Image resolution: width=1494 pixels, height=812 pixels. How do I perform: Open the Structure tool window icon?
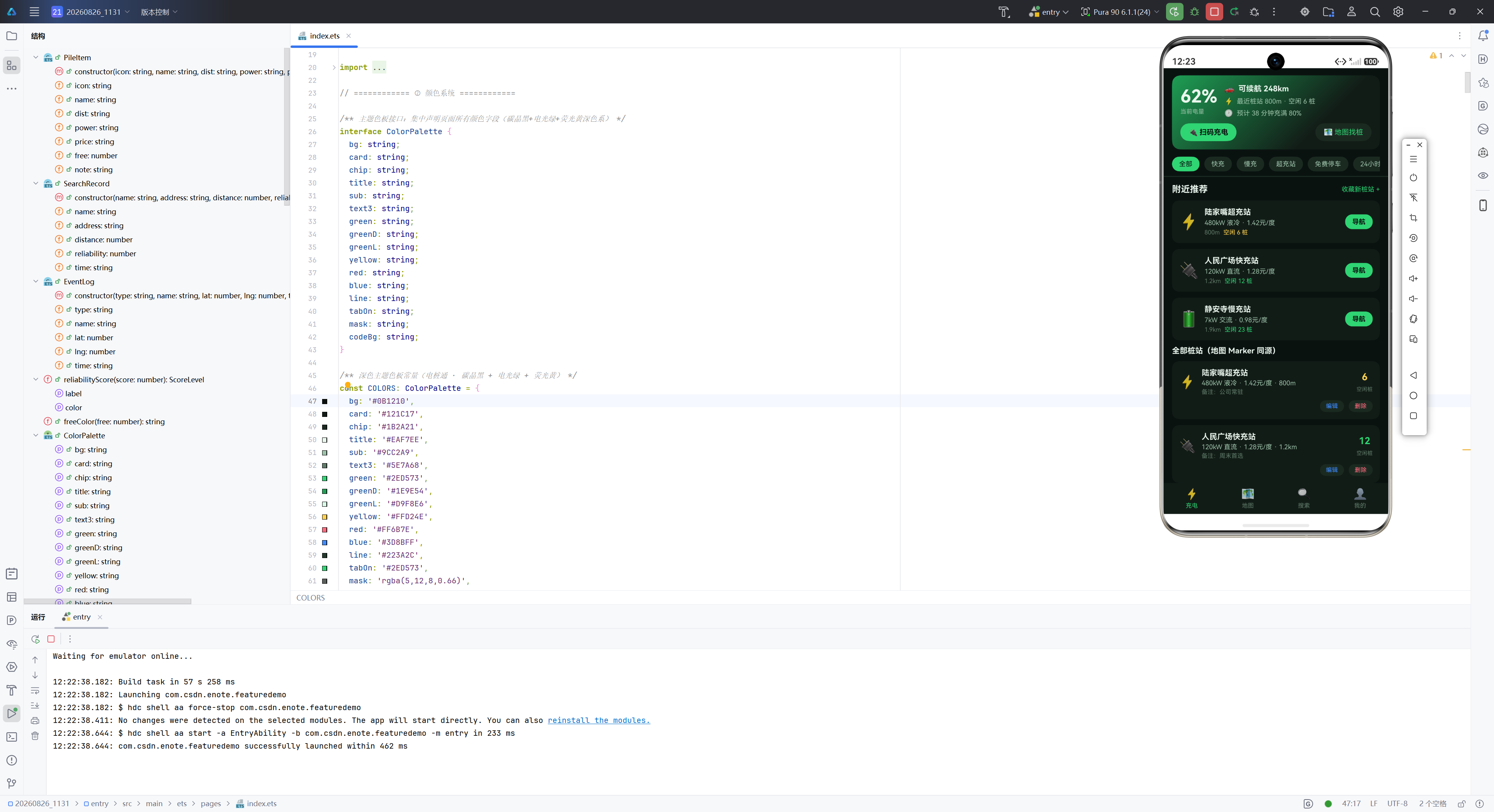click(x=12, y=65)
